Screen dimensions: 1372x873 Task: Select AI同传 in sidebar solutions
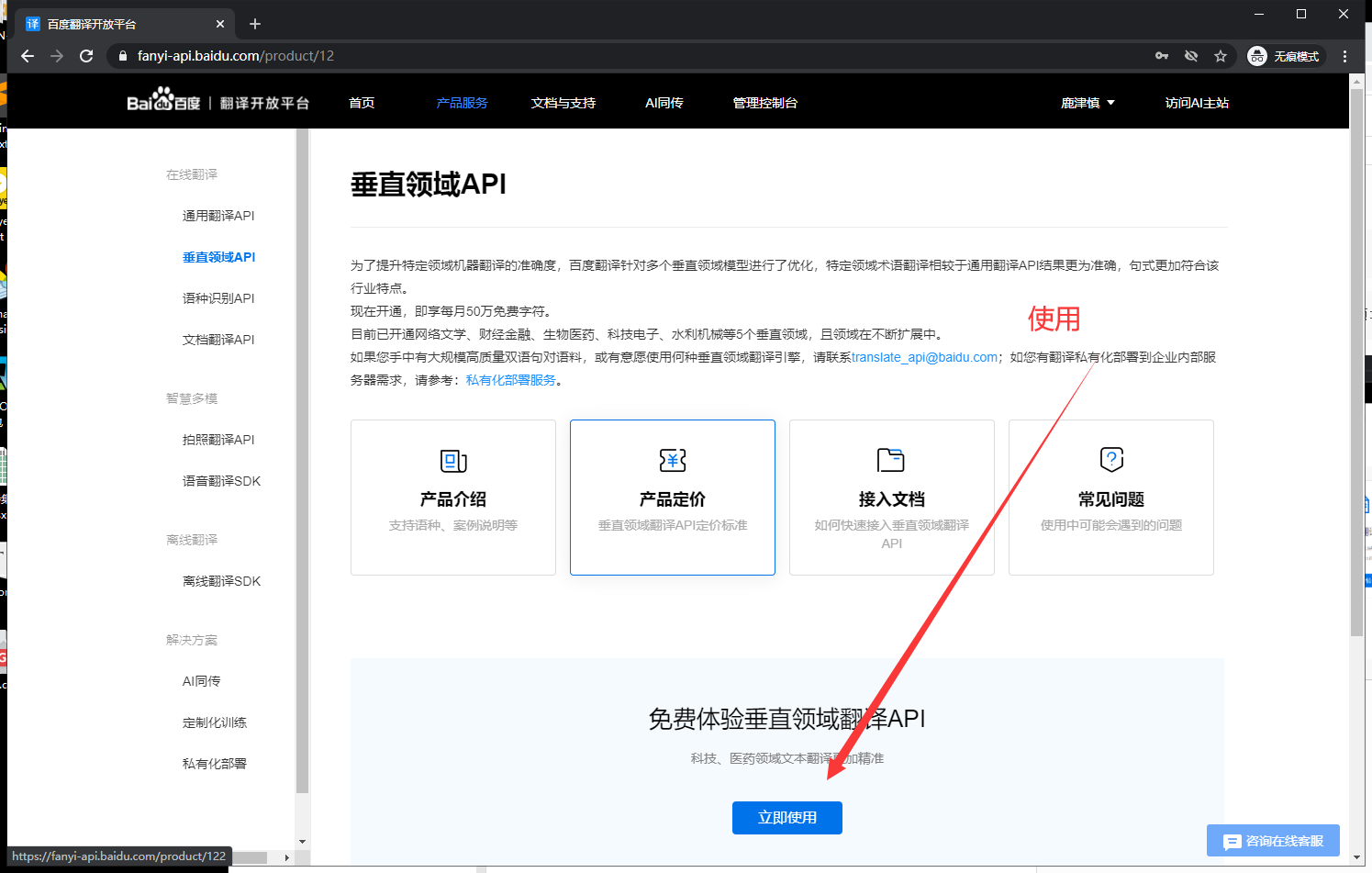click(201, 681)
